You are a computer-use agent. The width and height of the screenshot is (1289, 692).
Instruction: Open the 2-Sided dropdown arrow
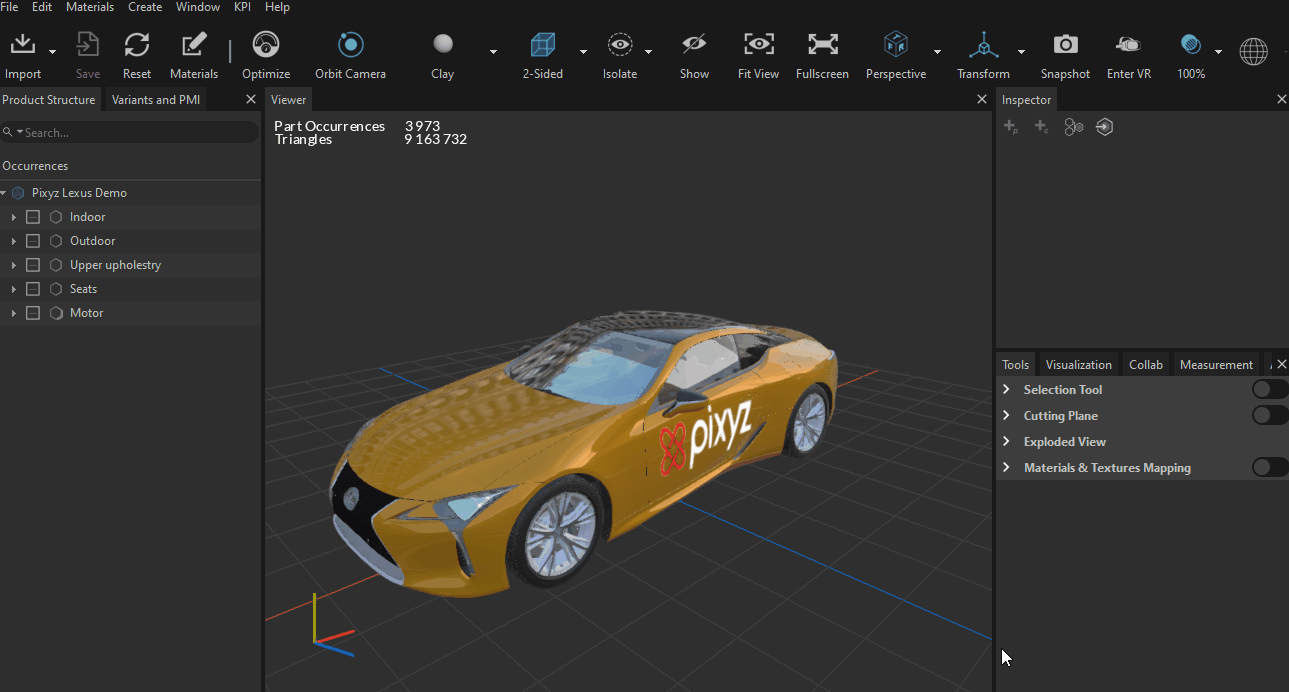(x=583, y=52)
